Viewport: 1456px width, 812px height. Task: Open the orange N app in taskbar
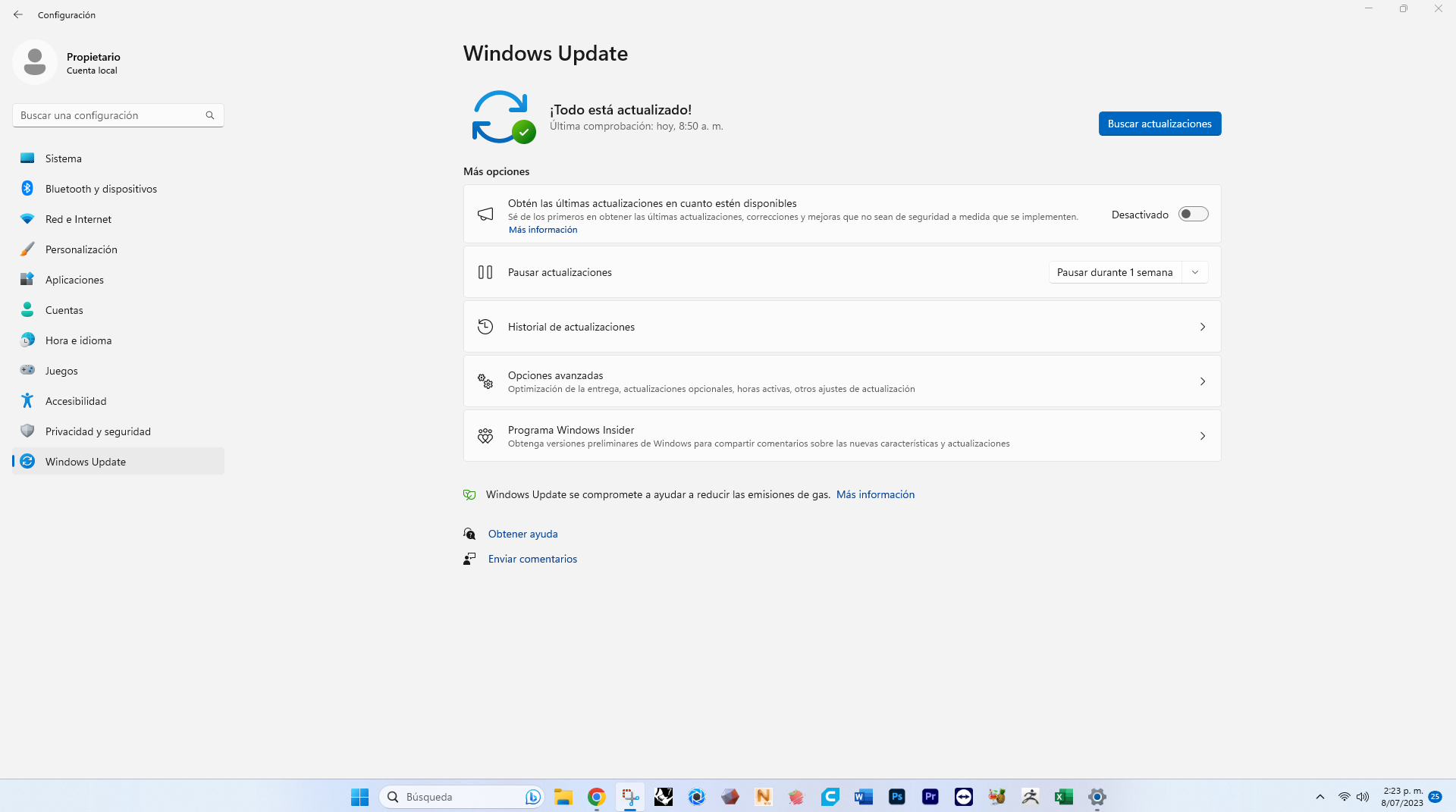pyautogui.click(x=764, y=797)
